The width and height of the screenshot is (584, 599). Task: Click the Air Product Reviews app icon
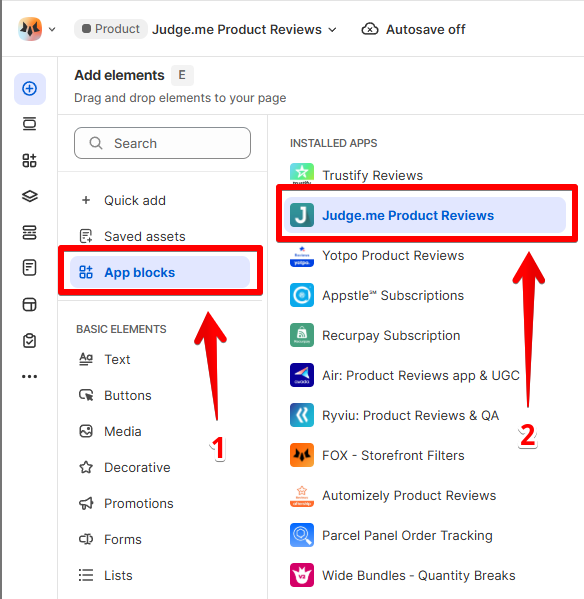click(302, 375)
